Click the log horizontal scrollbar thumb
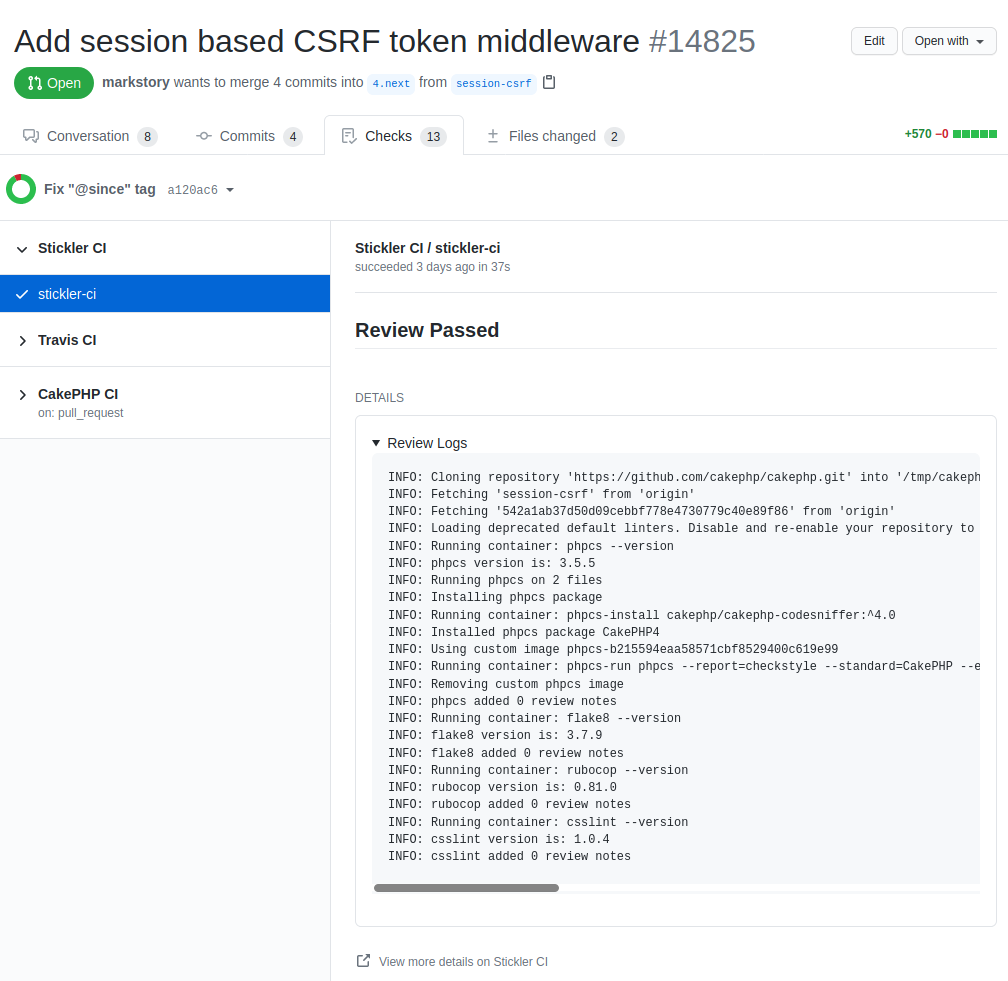Viewport: 1008px width, 981px height. (466, 888)
